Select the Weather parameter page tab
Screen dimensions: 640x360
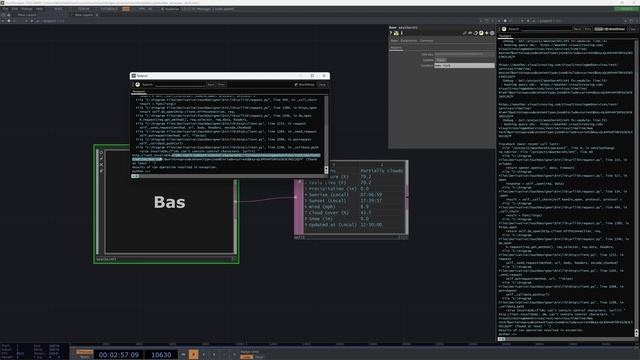point(396,48)
